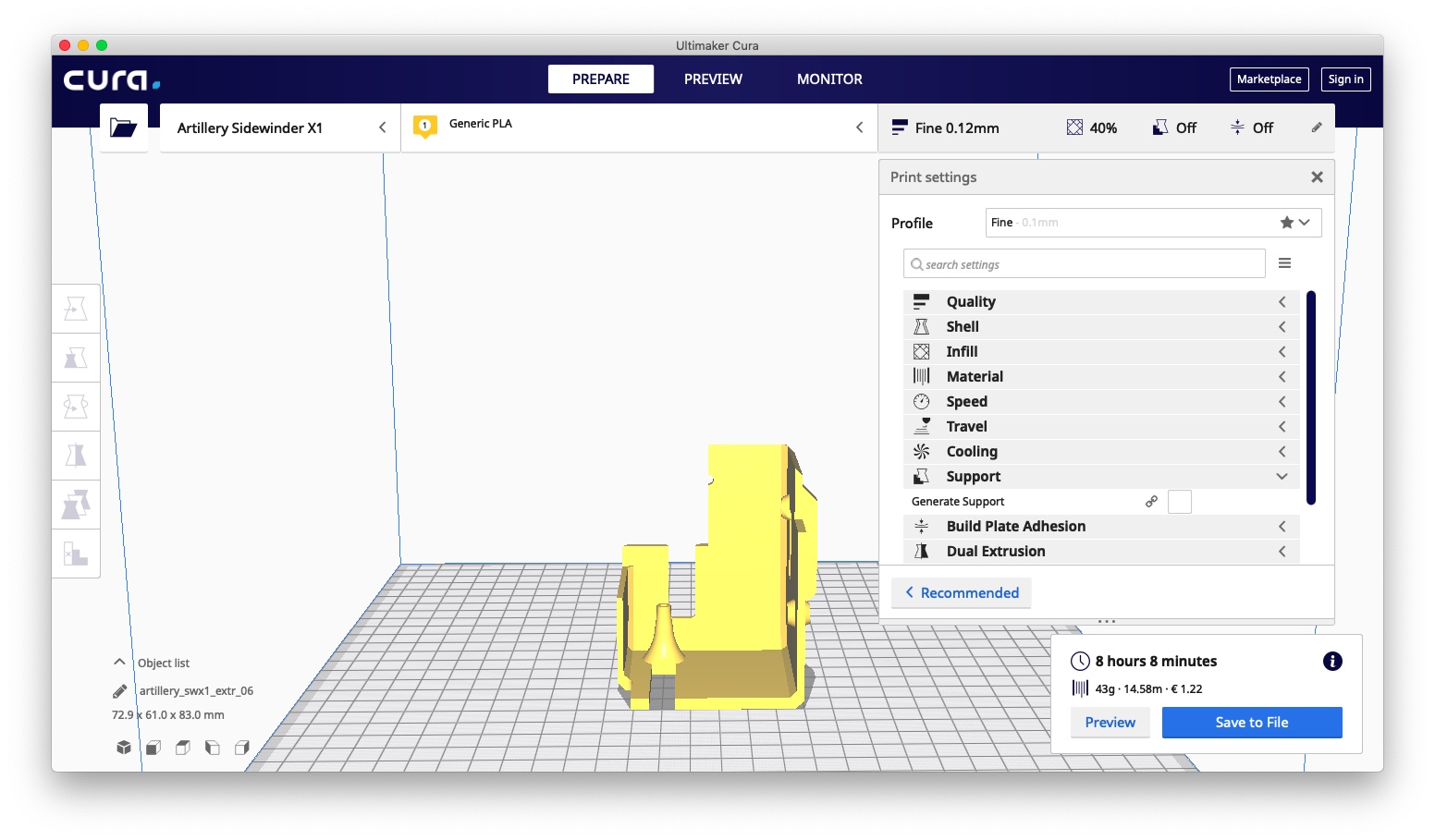This screenshot has width=1435, height=840.
Task: Click the Cura logo
Action: pyautogui.click(x=112, y=80)
